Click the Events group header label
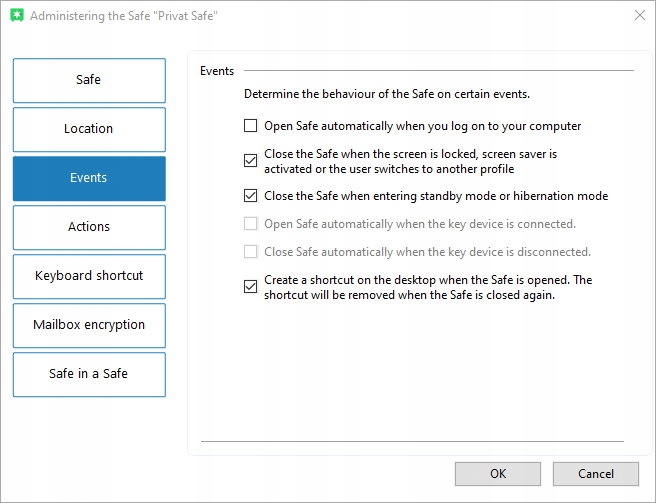This screenshot has width=656, height=503. pos(217,71)
